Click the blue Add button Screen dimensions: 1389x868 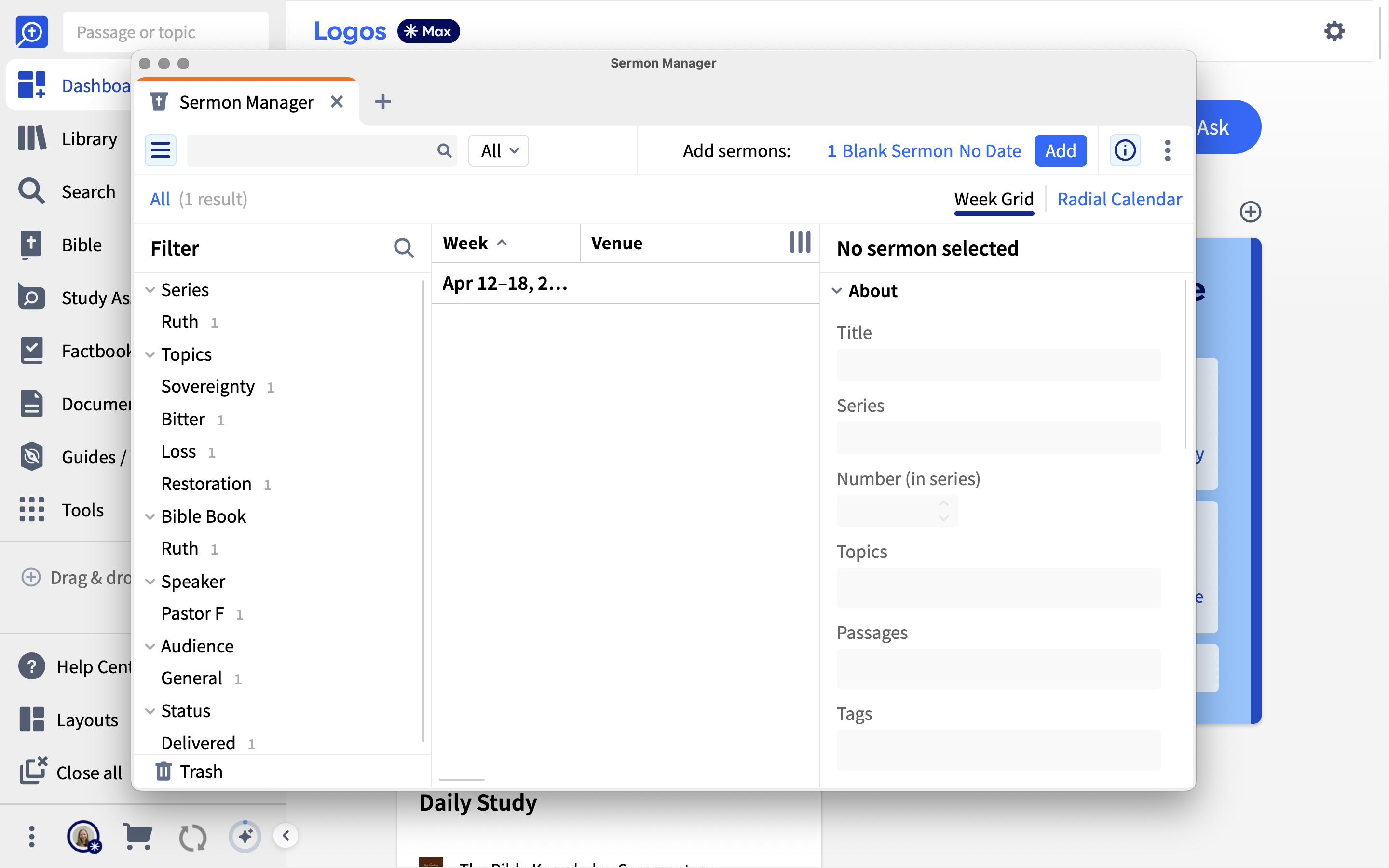[1060, 150]
